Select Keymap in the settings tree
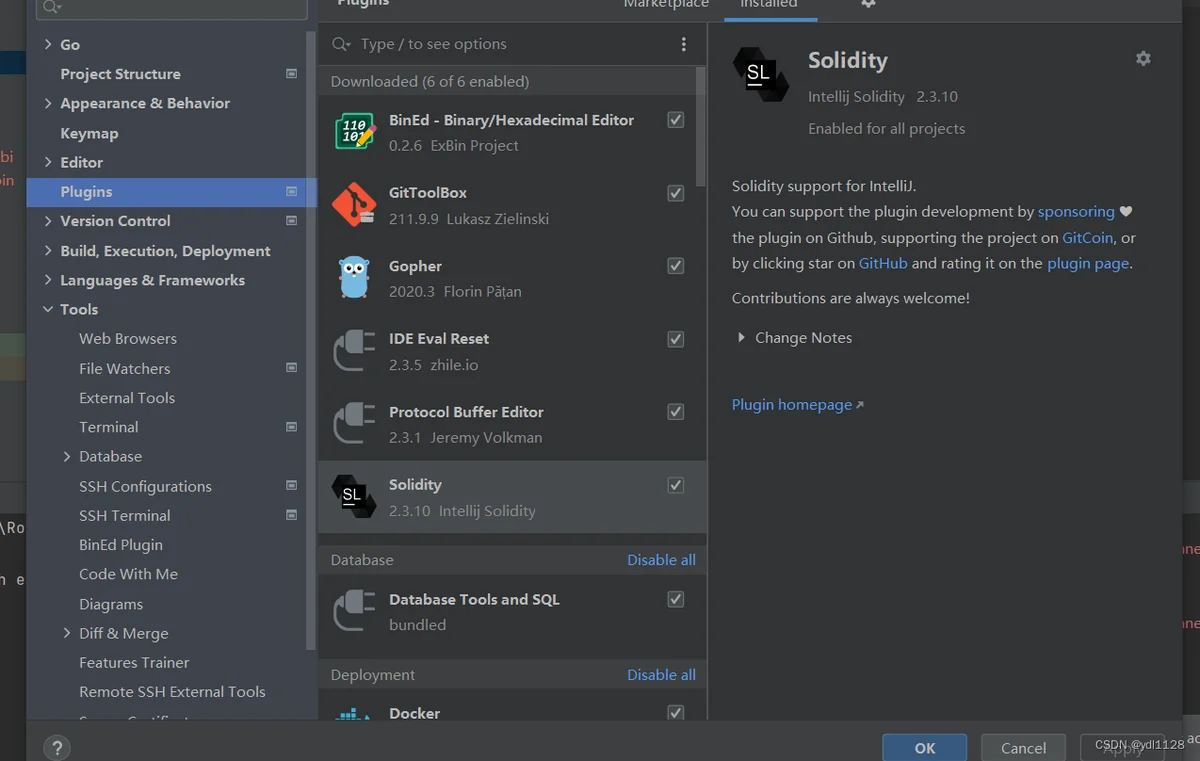This screenshot has width=1200, height=761. pyautogui.click(x=89, y=133)
